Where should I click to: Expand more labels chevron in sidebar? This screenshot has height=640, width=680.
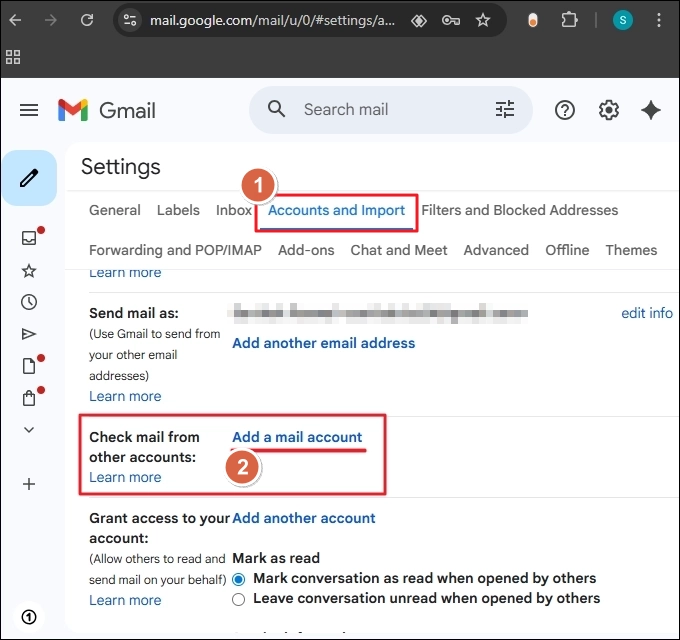pyautogui.click(x=29, y=430)
